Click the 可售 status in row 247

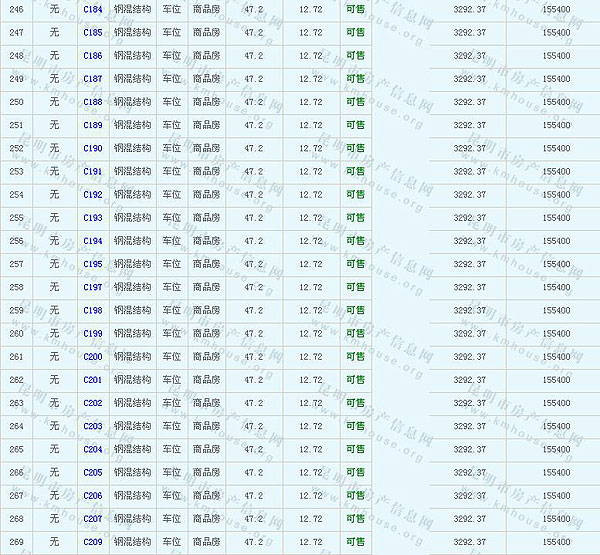click(355, 33)
